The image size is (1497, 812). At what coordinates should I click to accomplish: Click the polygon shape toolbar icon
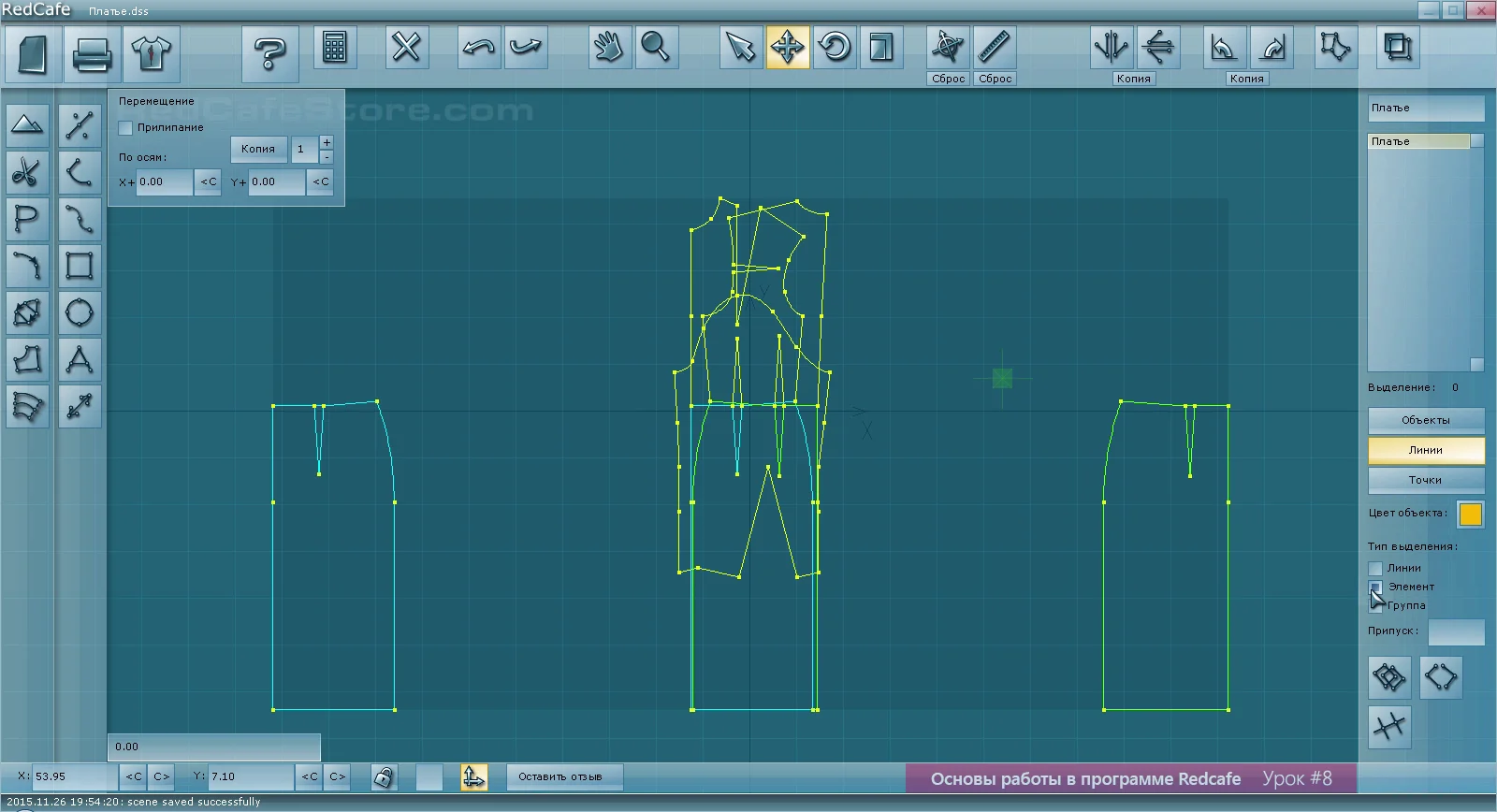pos(1336,47)
